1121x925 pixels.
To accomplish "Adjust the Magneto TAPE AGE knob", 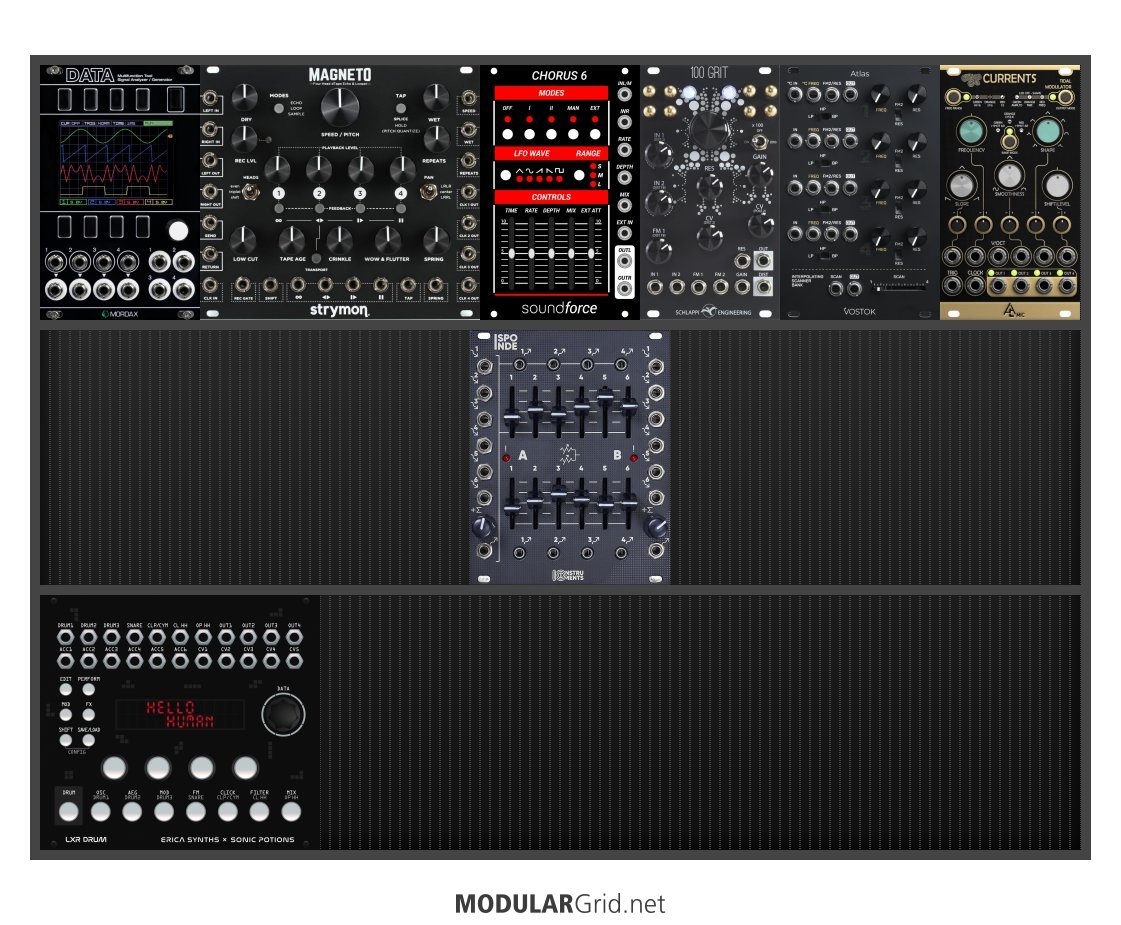I will click(x=292, y=240).
